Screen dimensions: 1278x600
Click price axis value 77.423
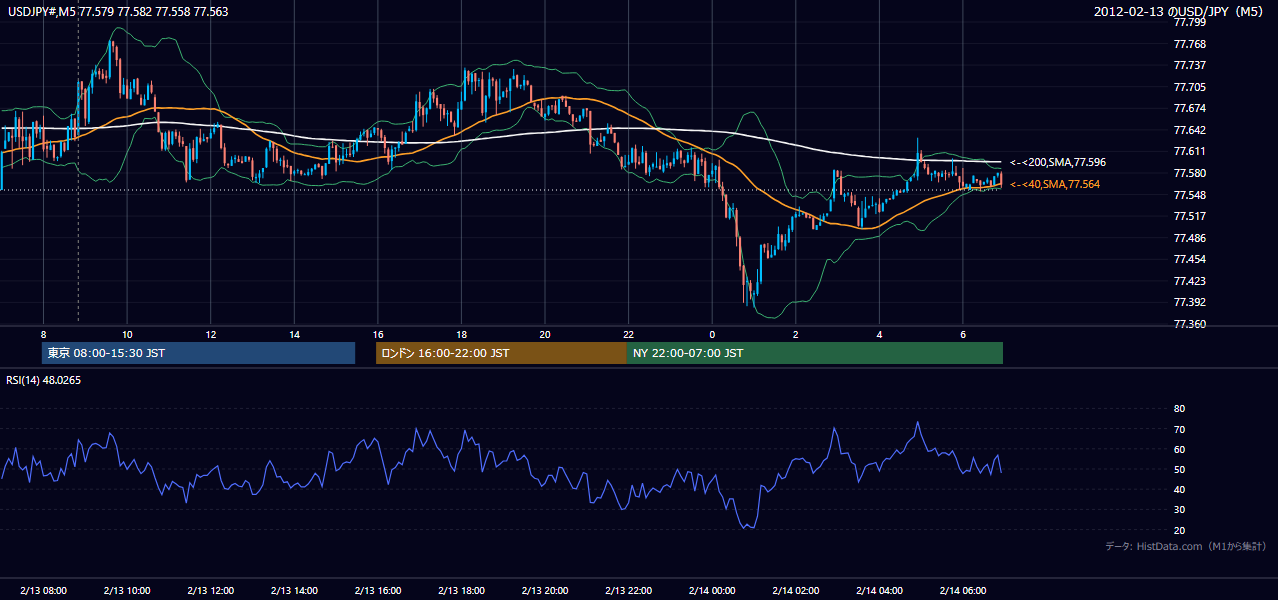point(1189,281)
